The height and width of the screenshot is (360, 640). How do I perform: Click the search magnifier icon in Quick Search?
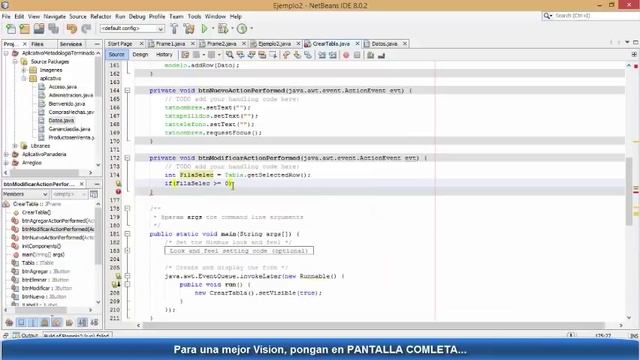pos(547,16)
